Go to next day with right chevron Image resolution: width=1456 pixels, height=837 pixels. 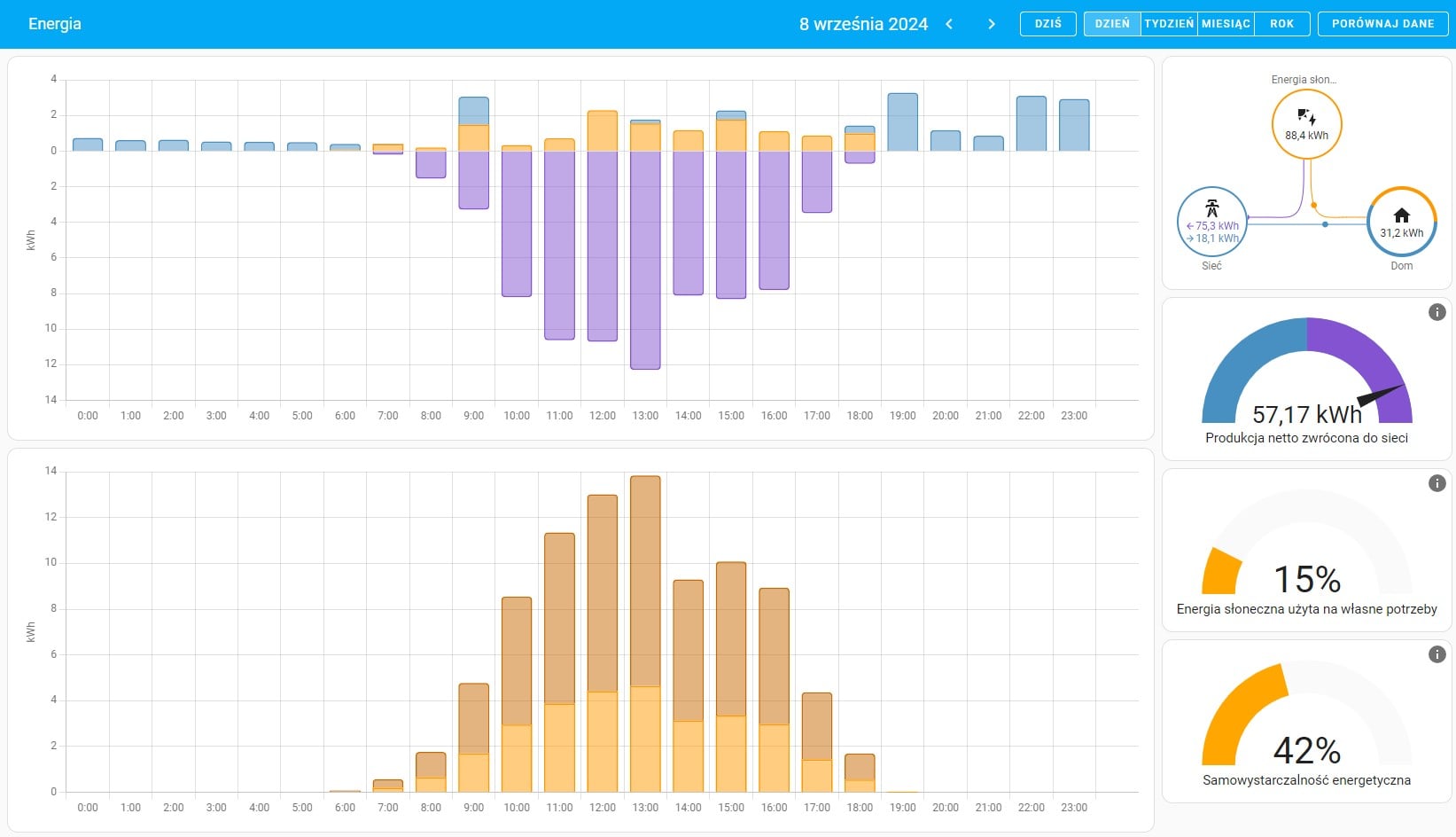[992, 24]
